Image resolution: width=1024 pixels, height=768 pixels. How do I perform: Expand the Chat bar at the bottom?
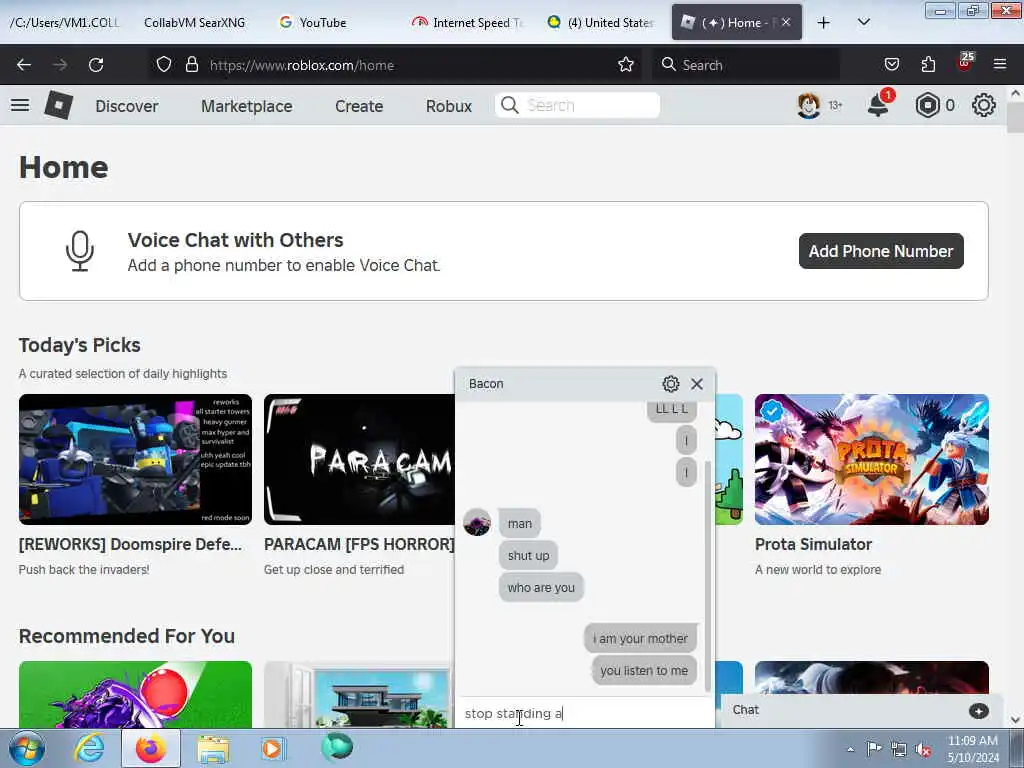[861, 711]
